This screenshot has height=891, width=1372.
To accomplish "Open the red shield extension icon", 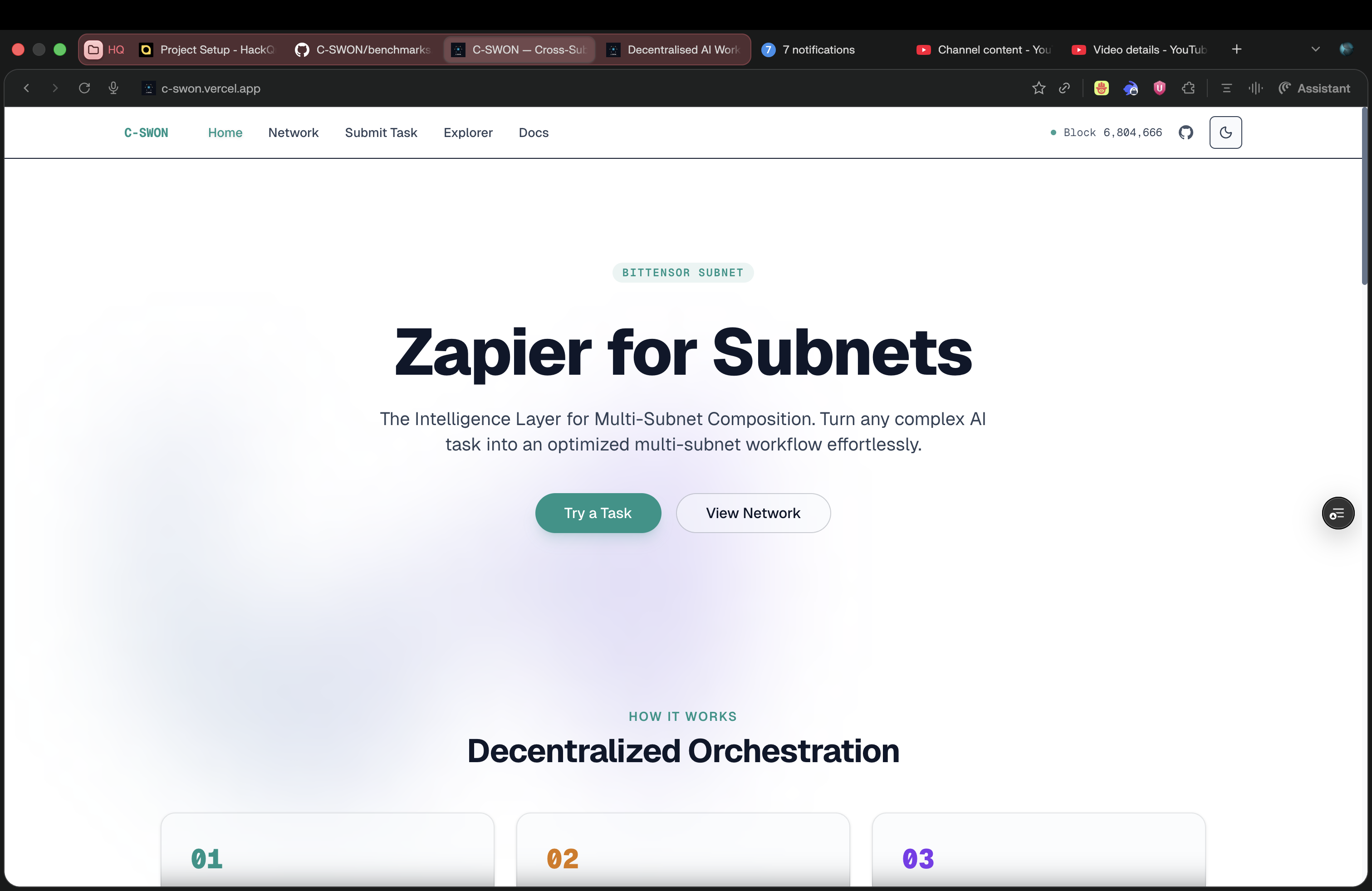I will point(1159,88).
